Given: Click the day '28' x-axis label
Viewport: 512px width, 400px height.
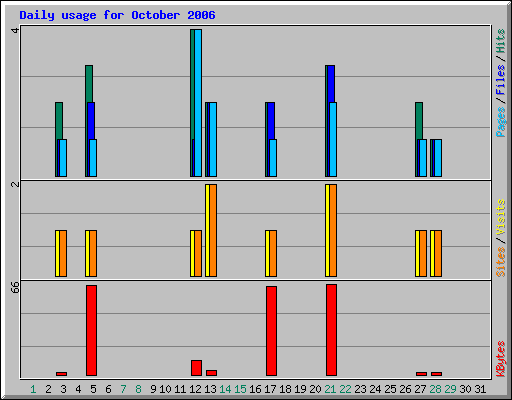Looking at the screenshot, I should [x=435, y=389].
